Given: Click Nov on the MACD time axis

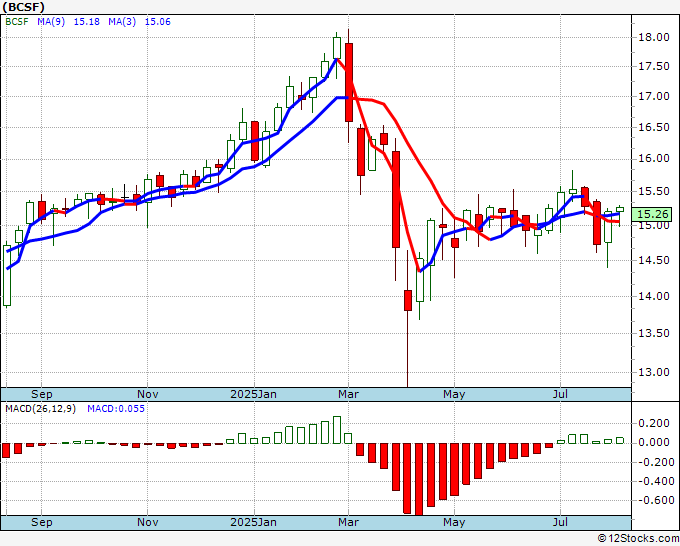Looking at the screenshot, I should tap(147, 522).
